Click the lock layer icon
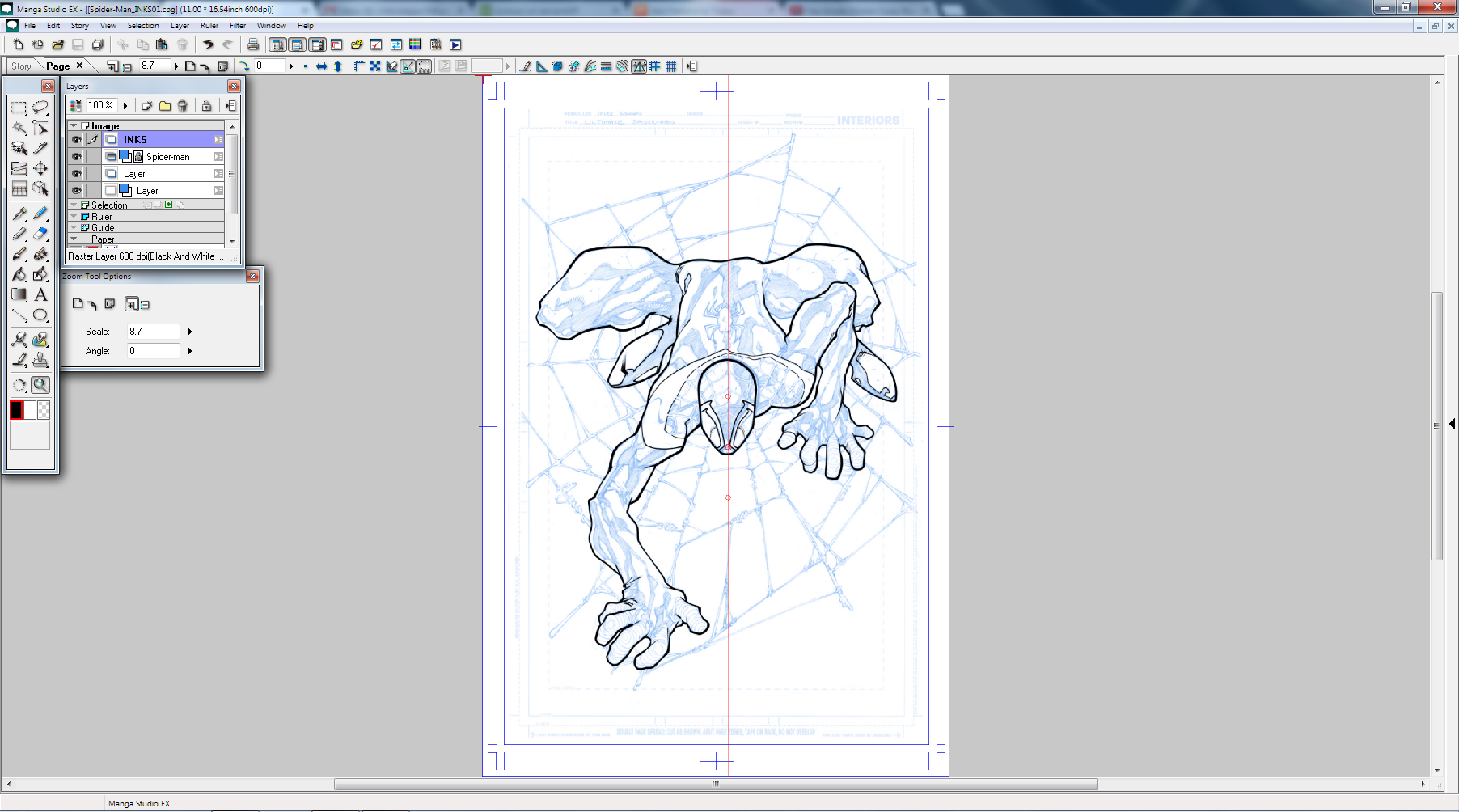The height and width of the screenshot is (812, 1459). (x=206, y=105)
